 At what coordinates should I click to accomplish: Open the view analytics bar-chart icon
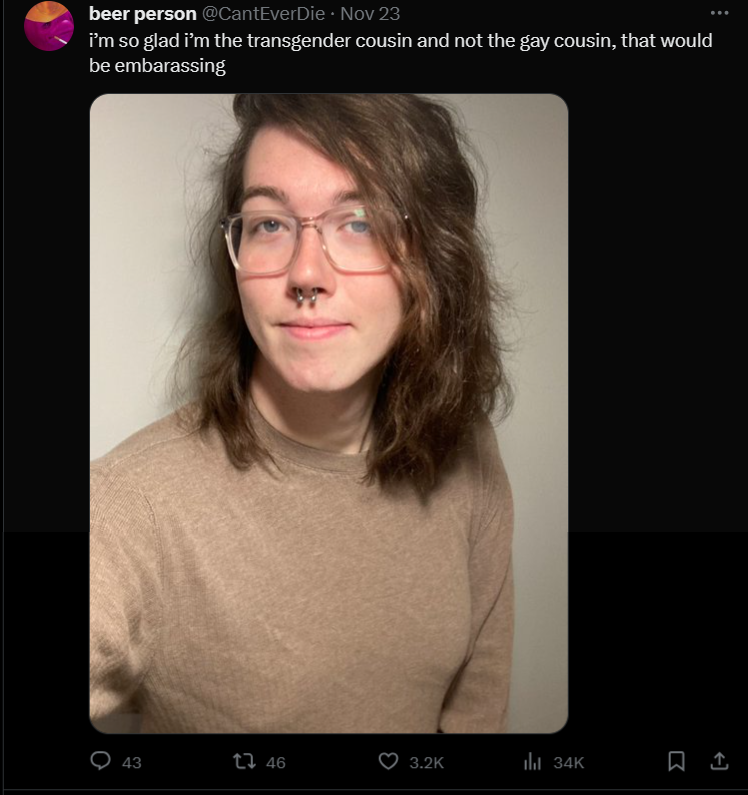pos(532,762)
